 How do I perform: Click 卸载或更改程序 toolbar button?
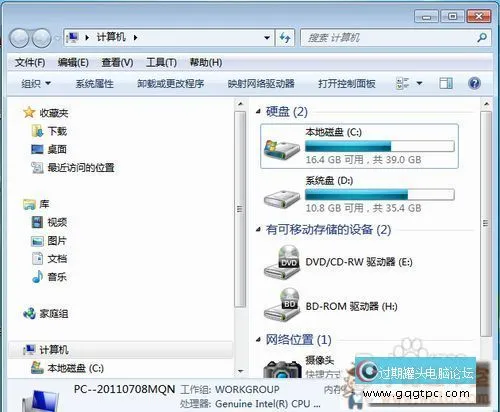pyautogui.click(x=170, y=83)
